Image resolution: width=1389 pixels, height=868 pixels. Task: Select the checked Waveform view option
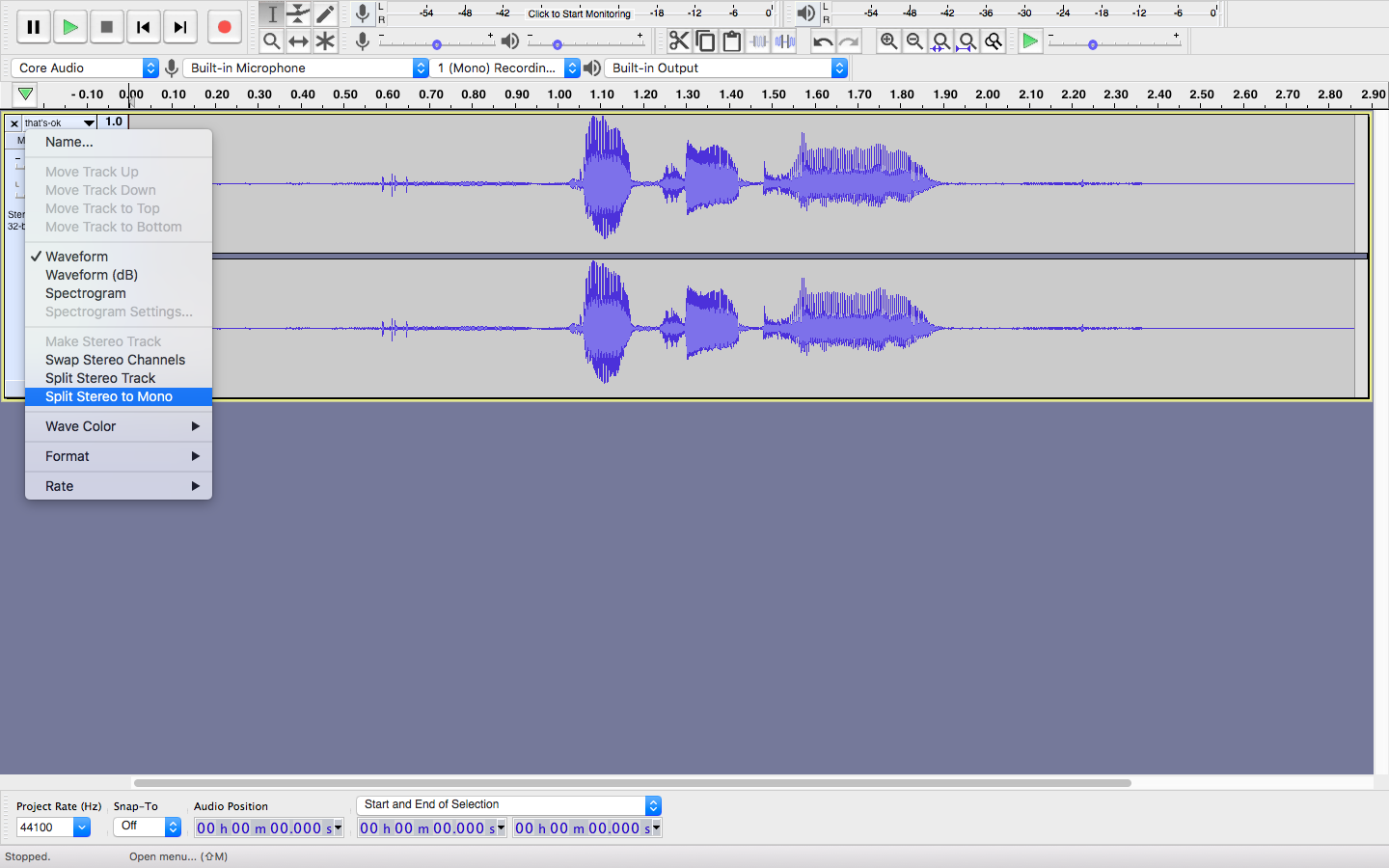coord(119,257)
